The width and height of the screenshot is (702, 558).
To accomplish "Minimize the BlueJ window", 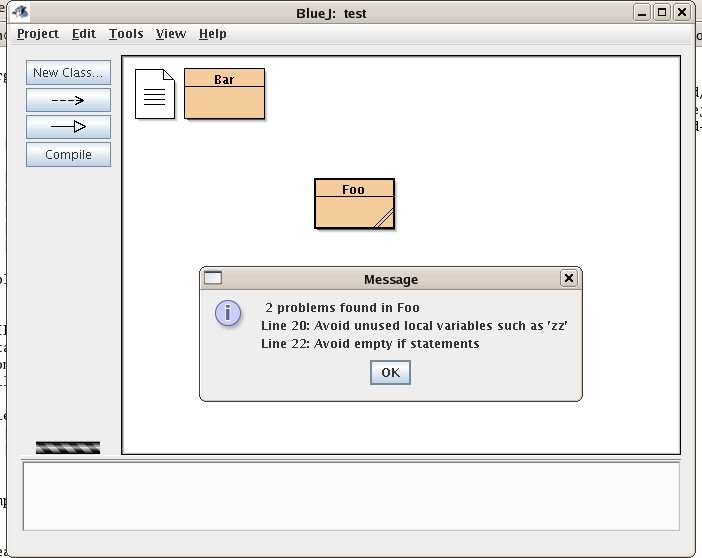I will [x=642, y=13].
